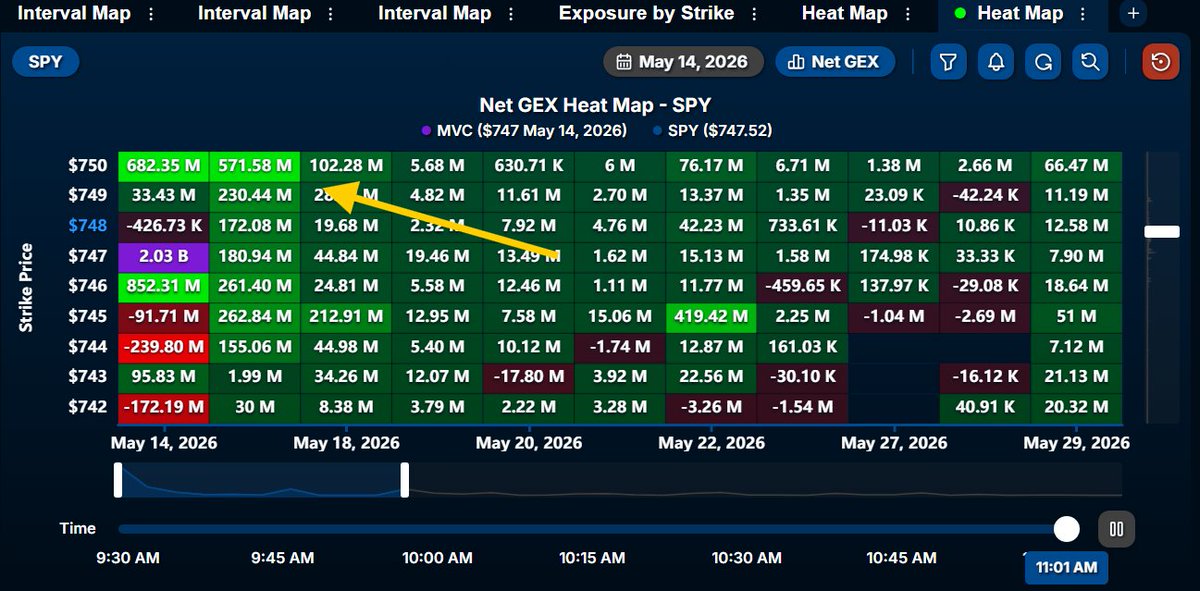Click the 10:00 AM time mark
Image resolution: width=1200 pixels, height=591 pixels.
pos(437,557)
